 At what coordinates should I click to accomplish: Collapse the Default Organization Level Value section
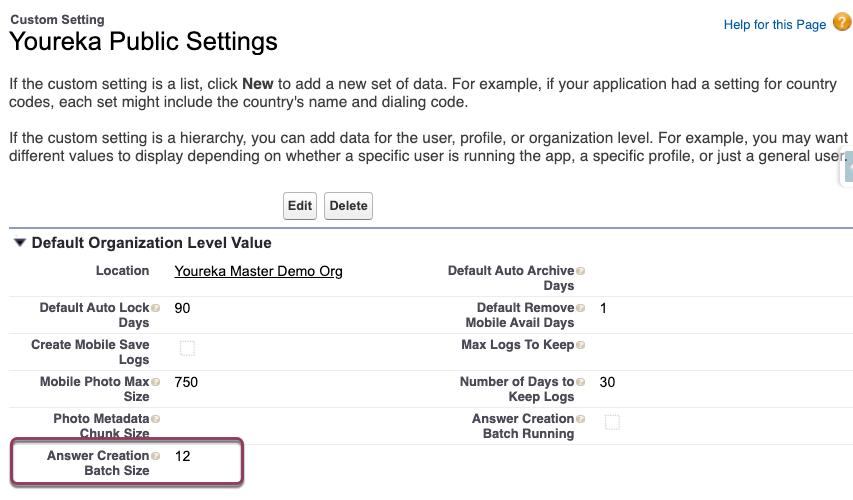point(20,243)
